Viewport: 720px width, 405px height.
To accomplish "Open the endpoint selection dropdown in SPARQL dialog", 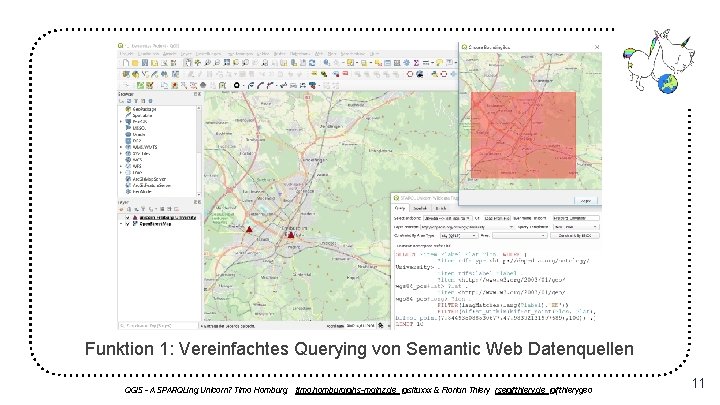I will (448, 218).
